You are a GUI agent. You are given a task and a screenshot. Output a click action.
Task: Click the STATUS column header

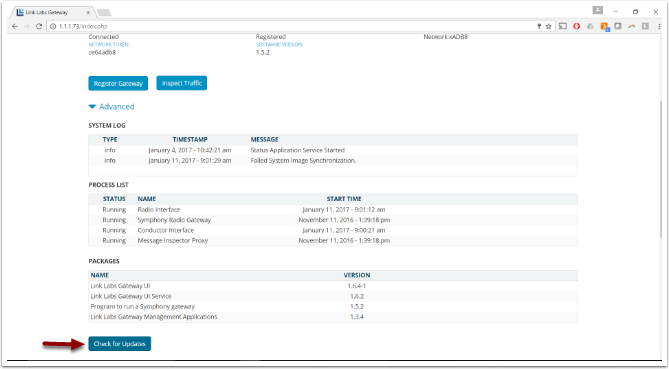[114, 199]
